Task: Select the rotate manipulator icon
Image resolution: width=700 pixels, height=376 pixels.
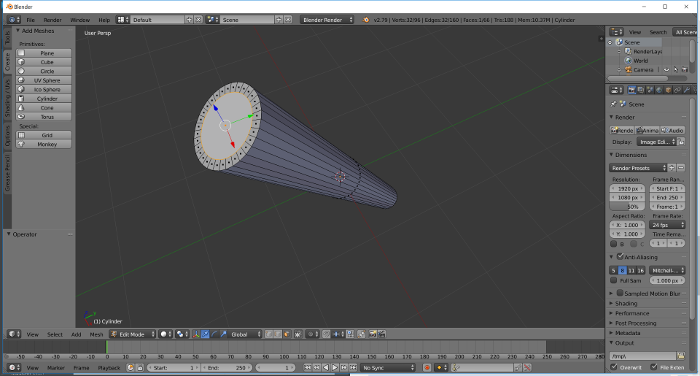Action: click(214, 334)
